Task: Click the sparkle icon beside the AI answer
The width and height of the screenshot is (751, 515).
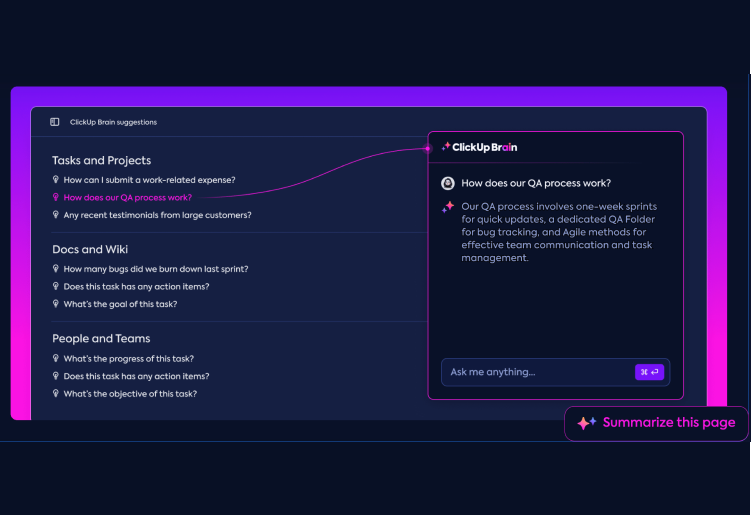Action: (448, 207)
